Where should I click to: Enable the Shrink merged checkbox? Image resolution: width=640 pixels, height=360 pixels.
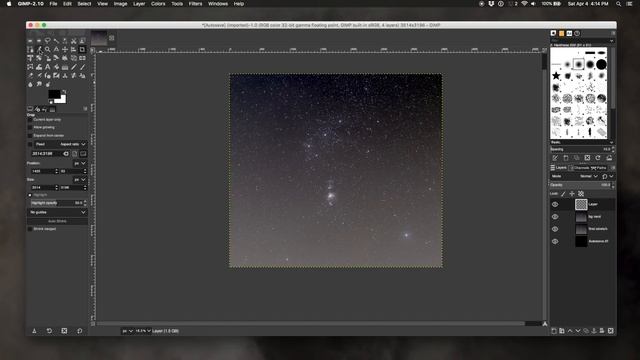coord(30,229)
